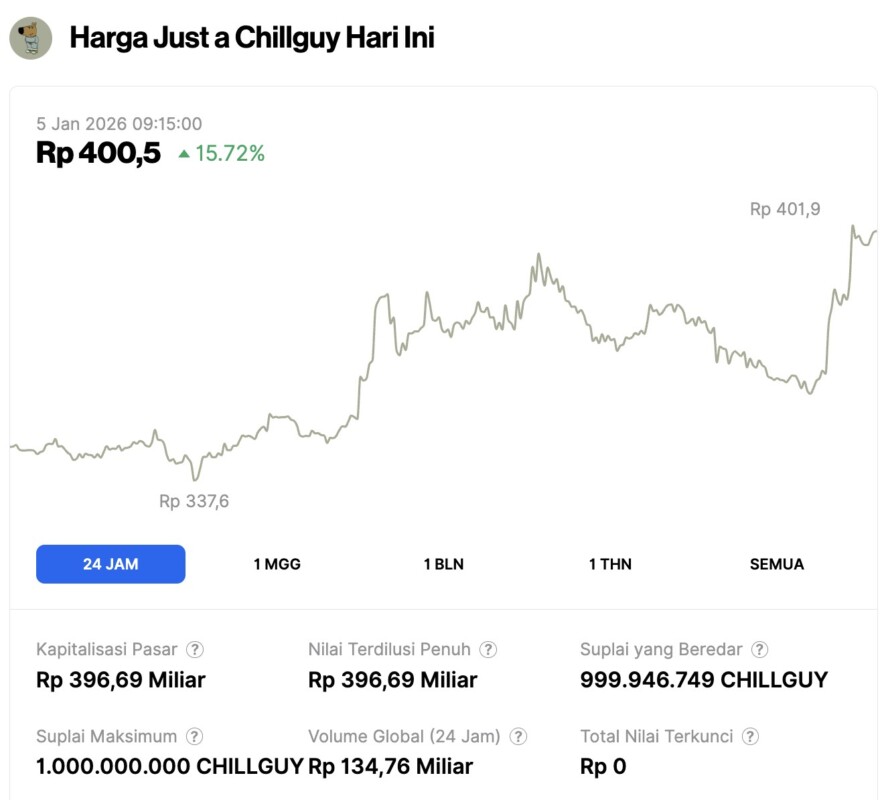Image resolution: width=884 pixels, height=800 pixels.
Task: Click help icon beside Kapitalisasi Pasar
Action: point(195,650)
